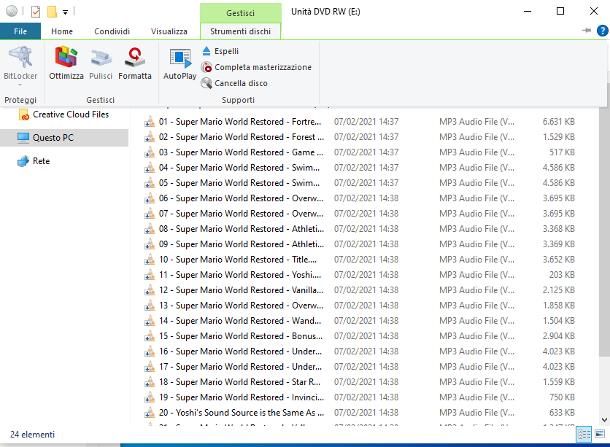Select Questo PC in the navigation pane

[53, 137]
